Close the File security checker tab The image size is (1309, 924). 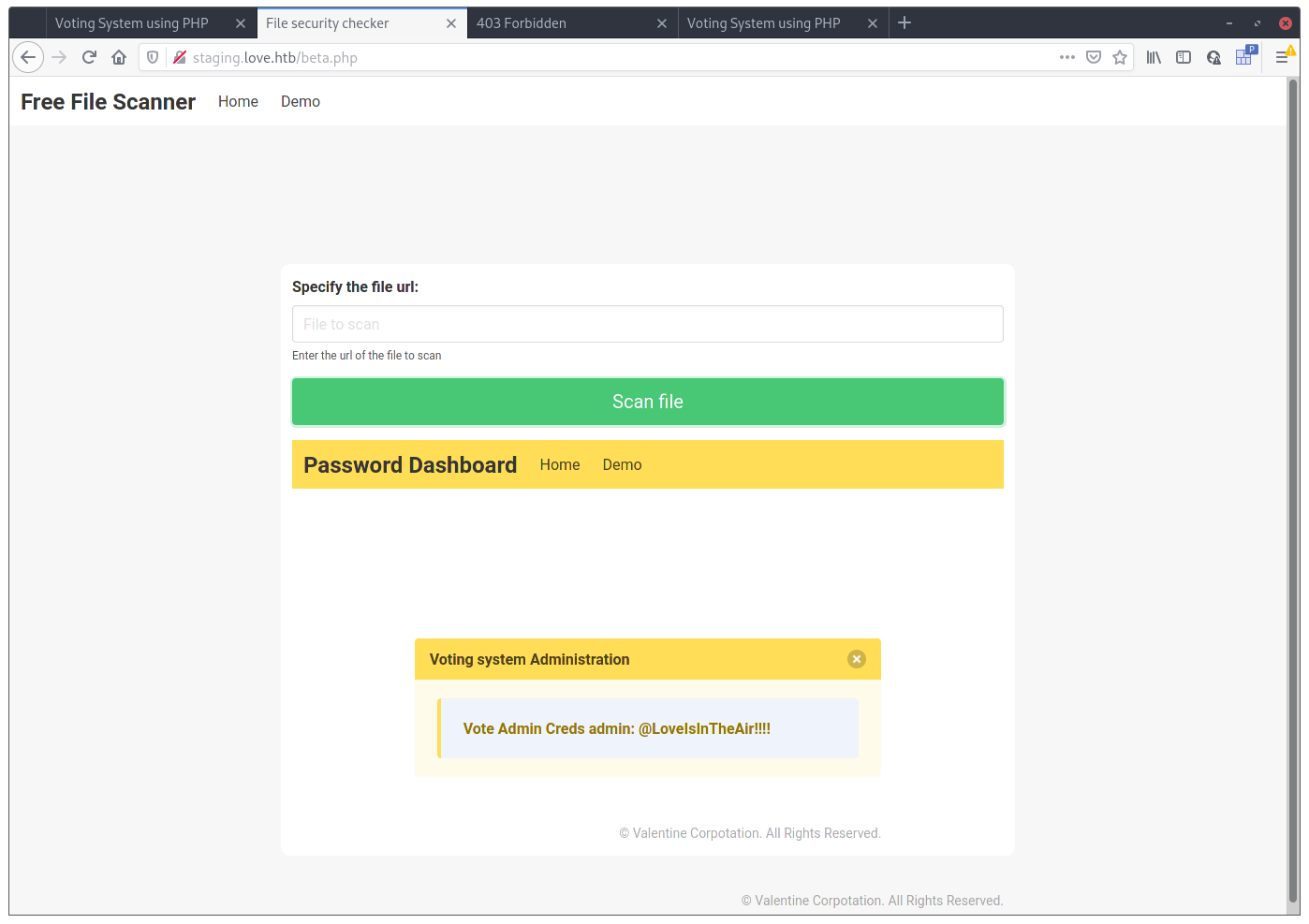coord(450,23)
